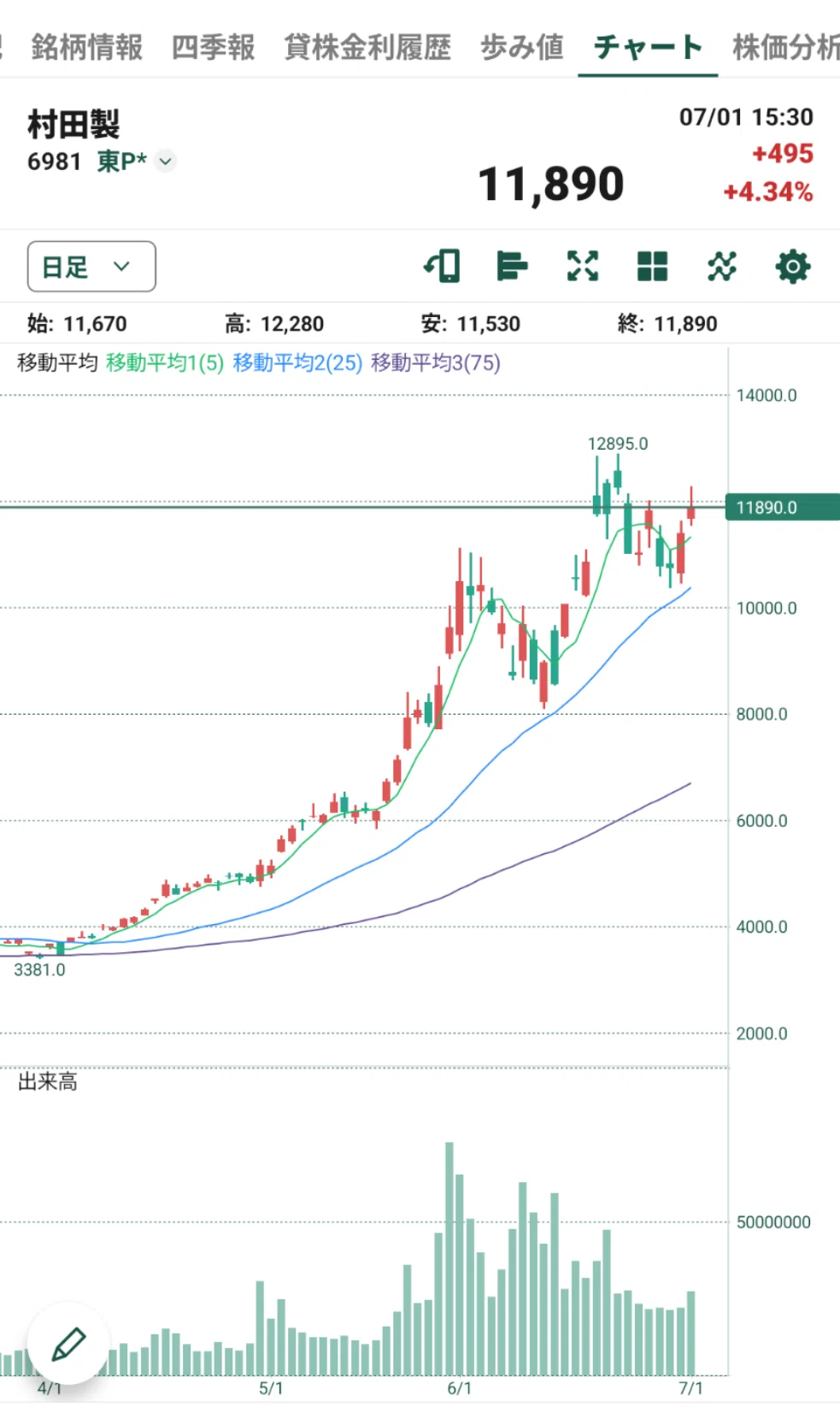
Task: Tap the 4000.0 price axis label
Action: 762,927
